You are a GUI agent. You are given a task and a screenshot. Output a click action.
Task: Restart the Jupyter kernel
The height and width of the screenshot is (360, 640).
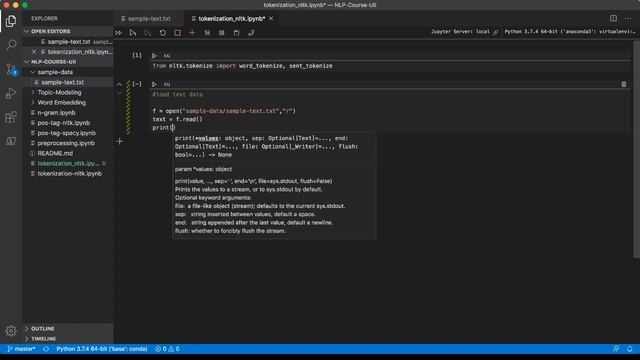click(x=163, y=33)
